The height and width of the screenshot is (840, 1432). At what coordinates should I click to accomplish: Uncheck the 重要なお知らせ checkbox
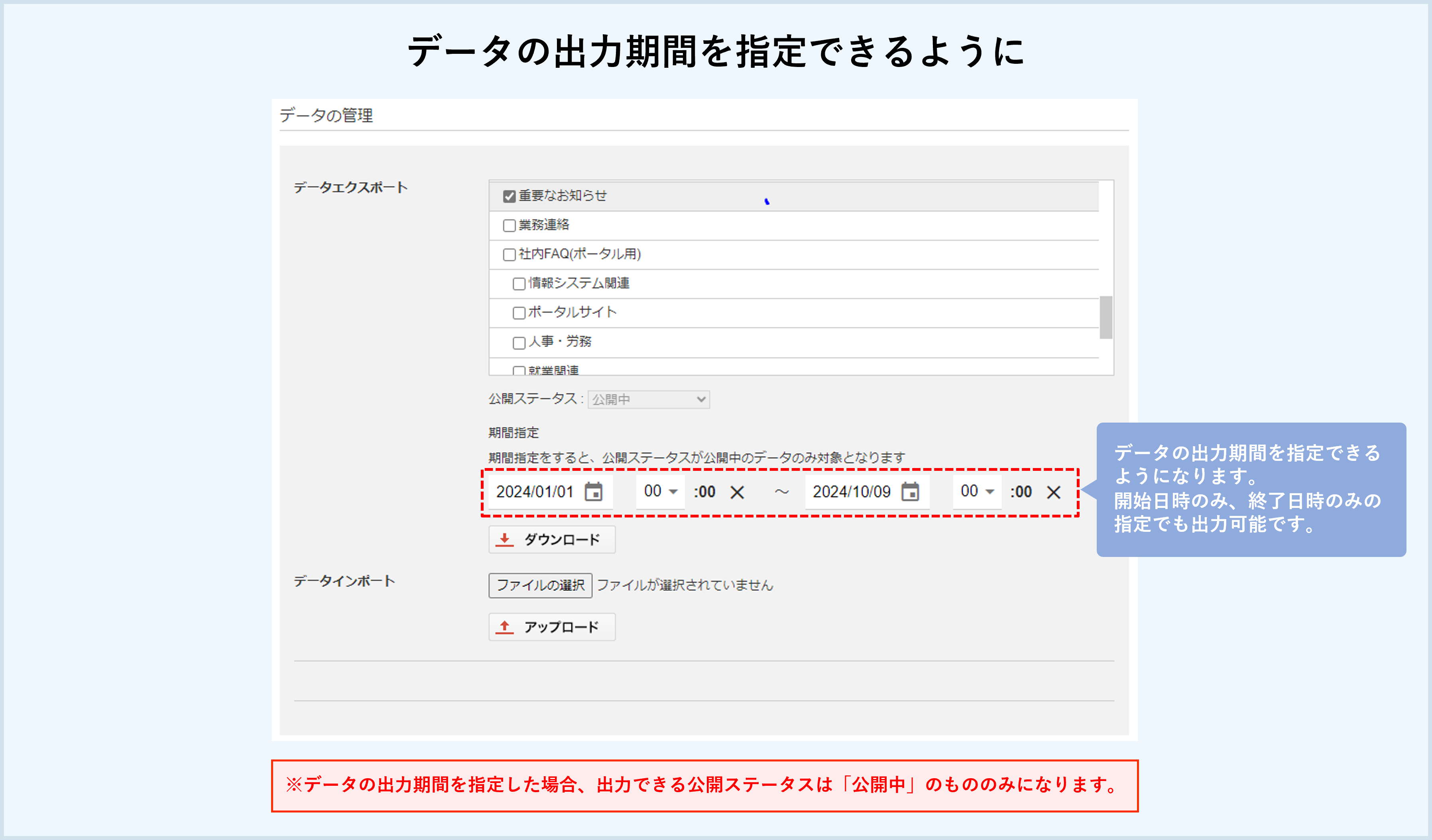coord(509,196)
